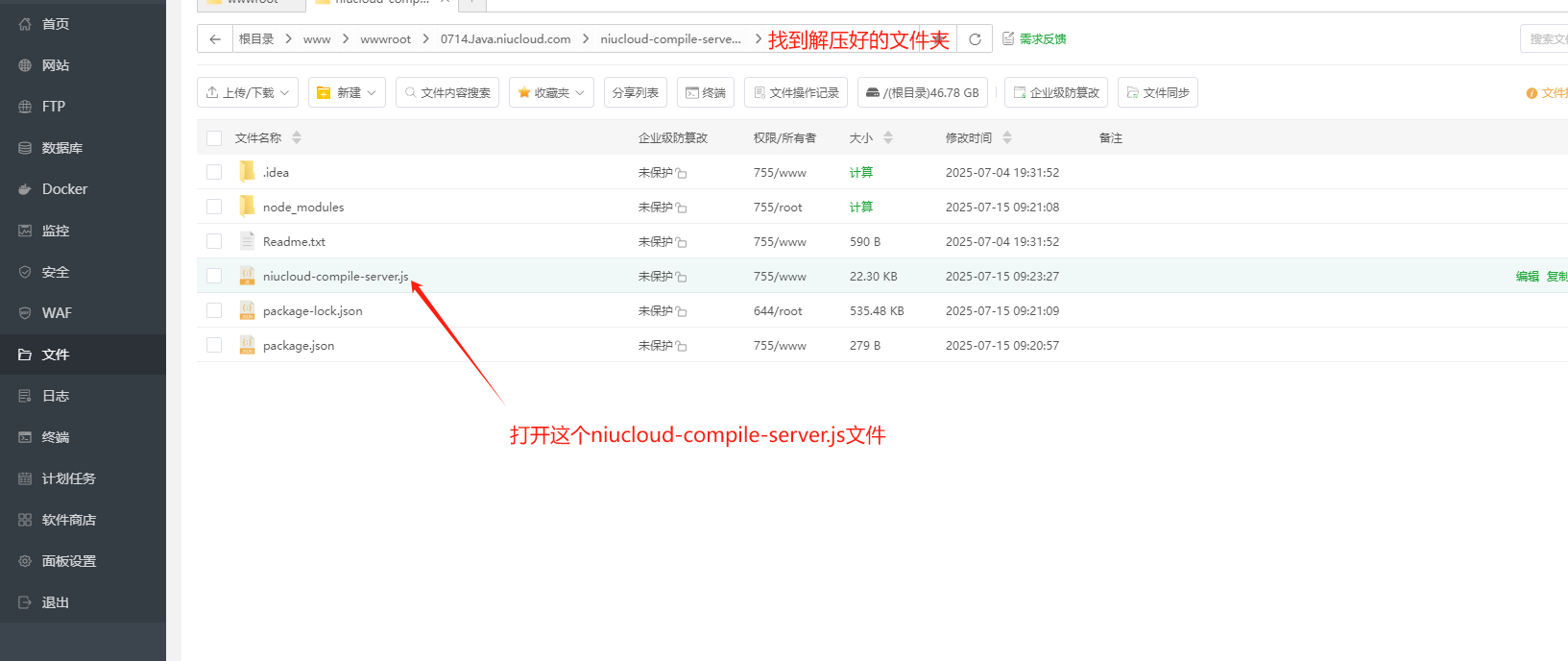Click the 文件内容搜索 button
Screen dimensions: 1568x661
pyautogui.click(x=447, y=92)
